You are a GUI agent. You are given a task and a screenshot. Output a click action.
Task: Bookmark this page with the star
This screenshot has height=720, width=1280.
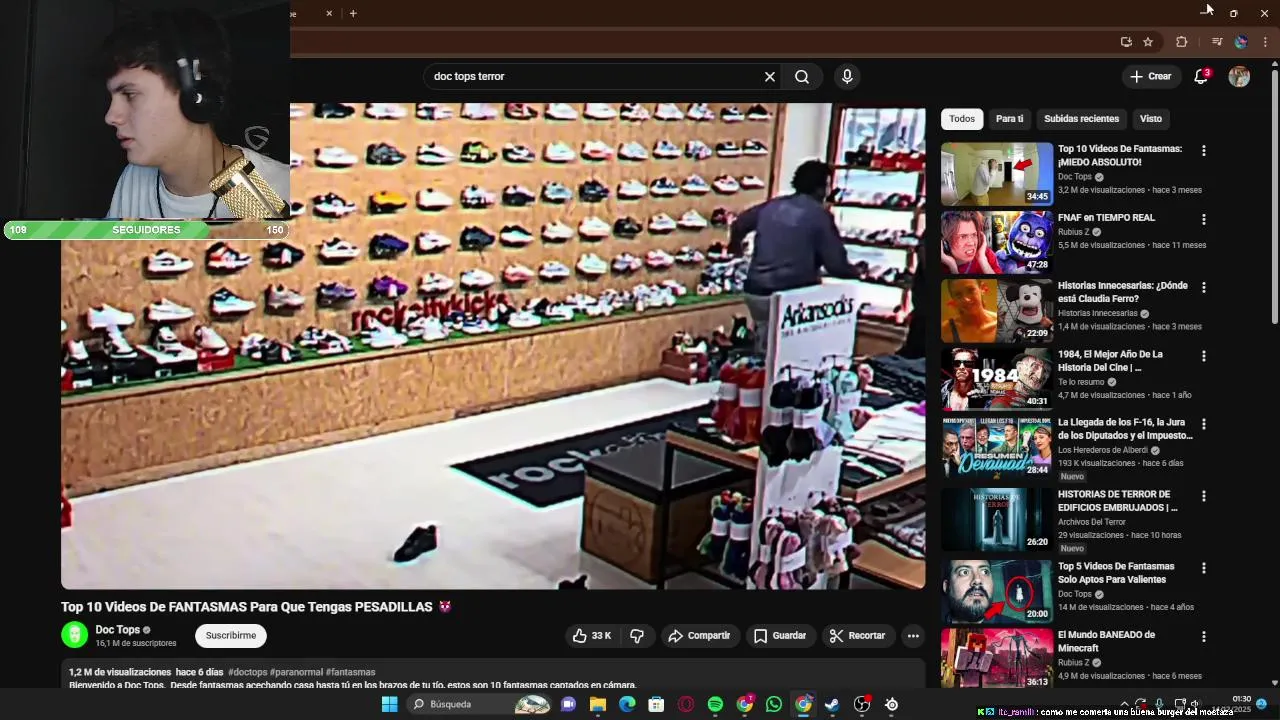point(1148,42)
